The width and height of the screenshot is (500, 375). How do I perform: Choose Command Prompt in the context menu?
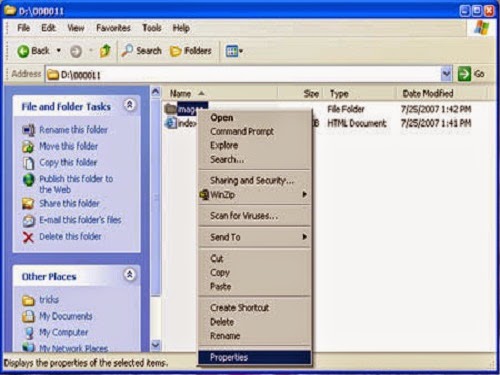(255, 131)
